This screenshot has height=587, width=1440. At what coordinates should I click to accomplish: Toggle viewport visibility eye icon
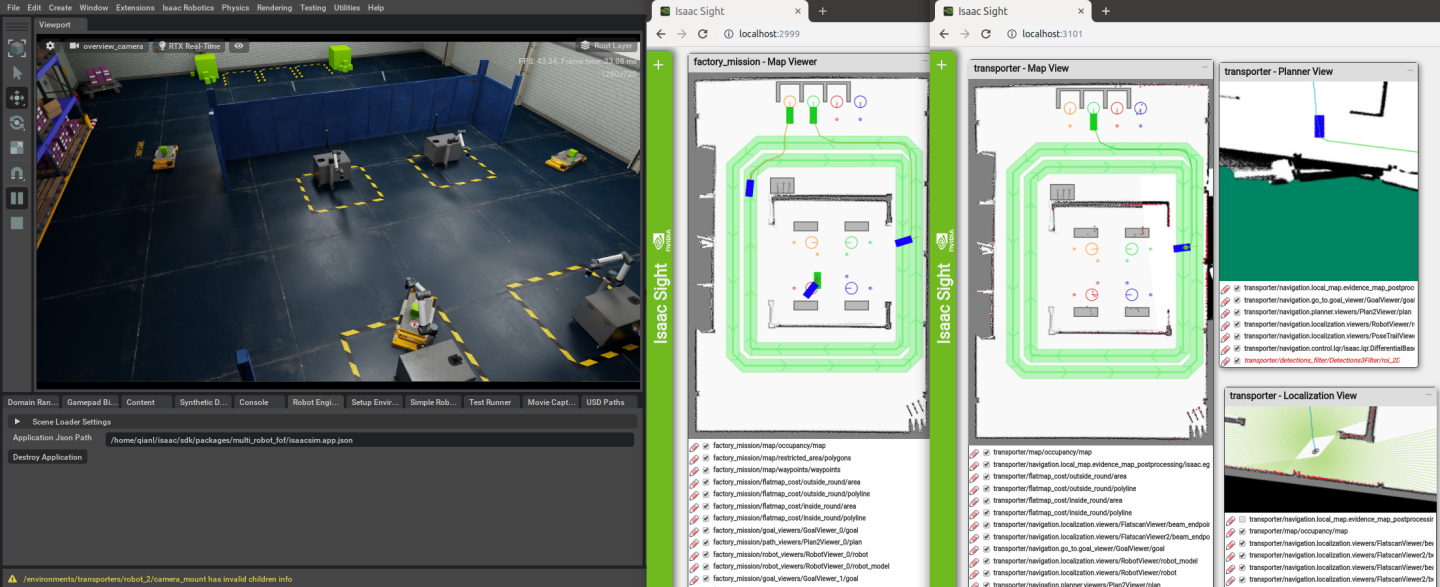coord(239,46)
